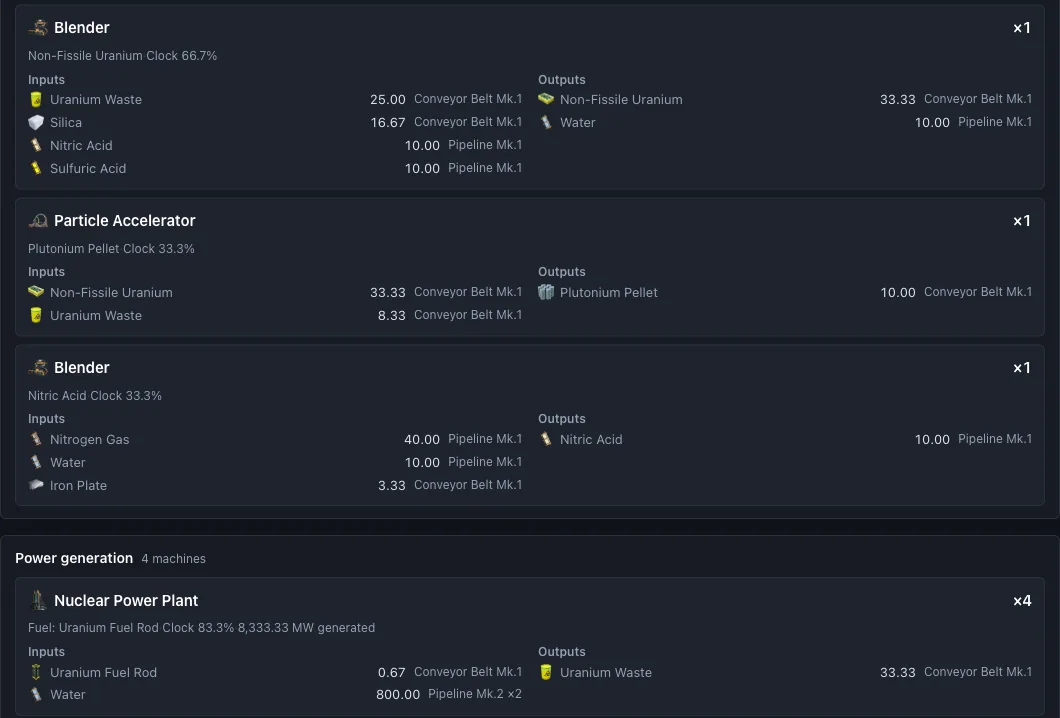The height and width of the screenshot is (718, 1060).
Task: Click the Plutonium Pellet output icon
Action: [x=546, y=292]
